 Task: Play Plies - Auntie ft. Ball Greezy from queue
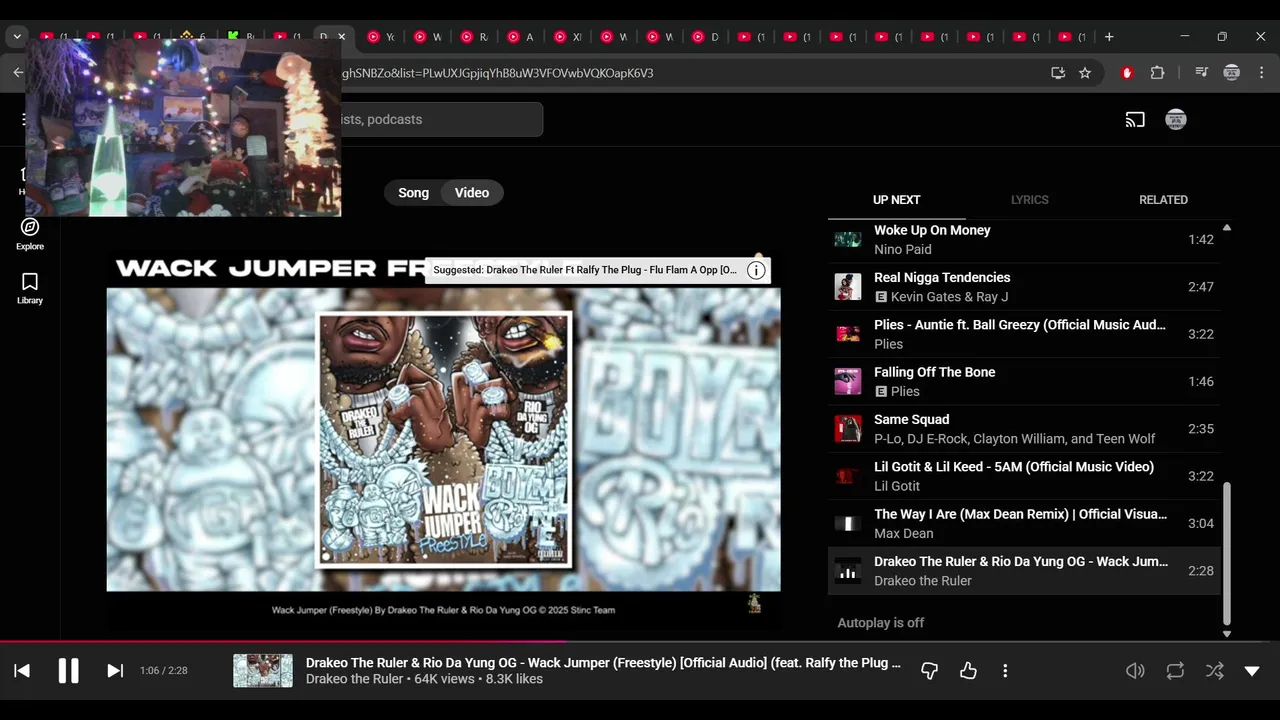click(1024, 334)
